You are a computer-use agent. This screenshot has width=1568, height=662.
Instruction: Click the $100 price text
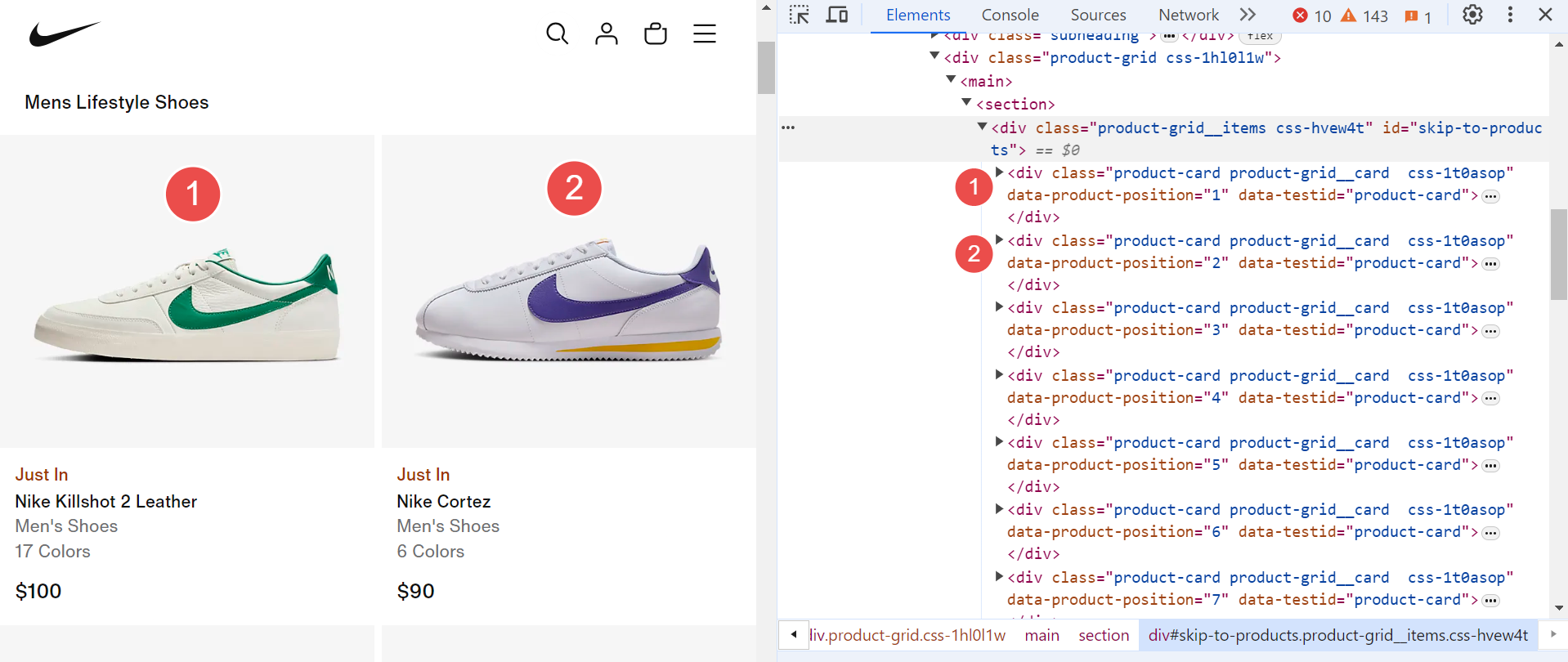click(38, 591)
